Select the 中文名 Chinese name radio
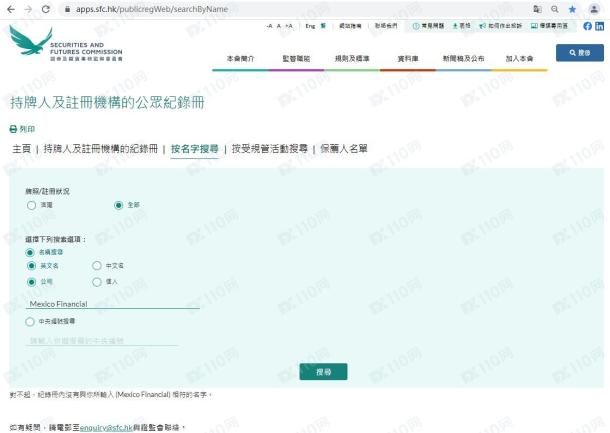 97,266
